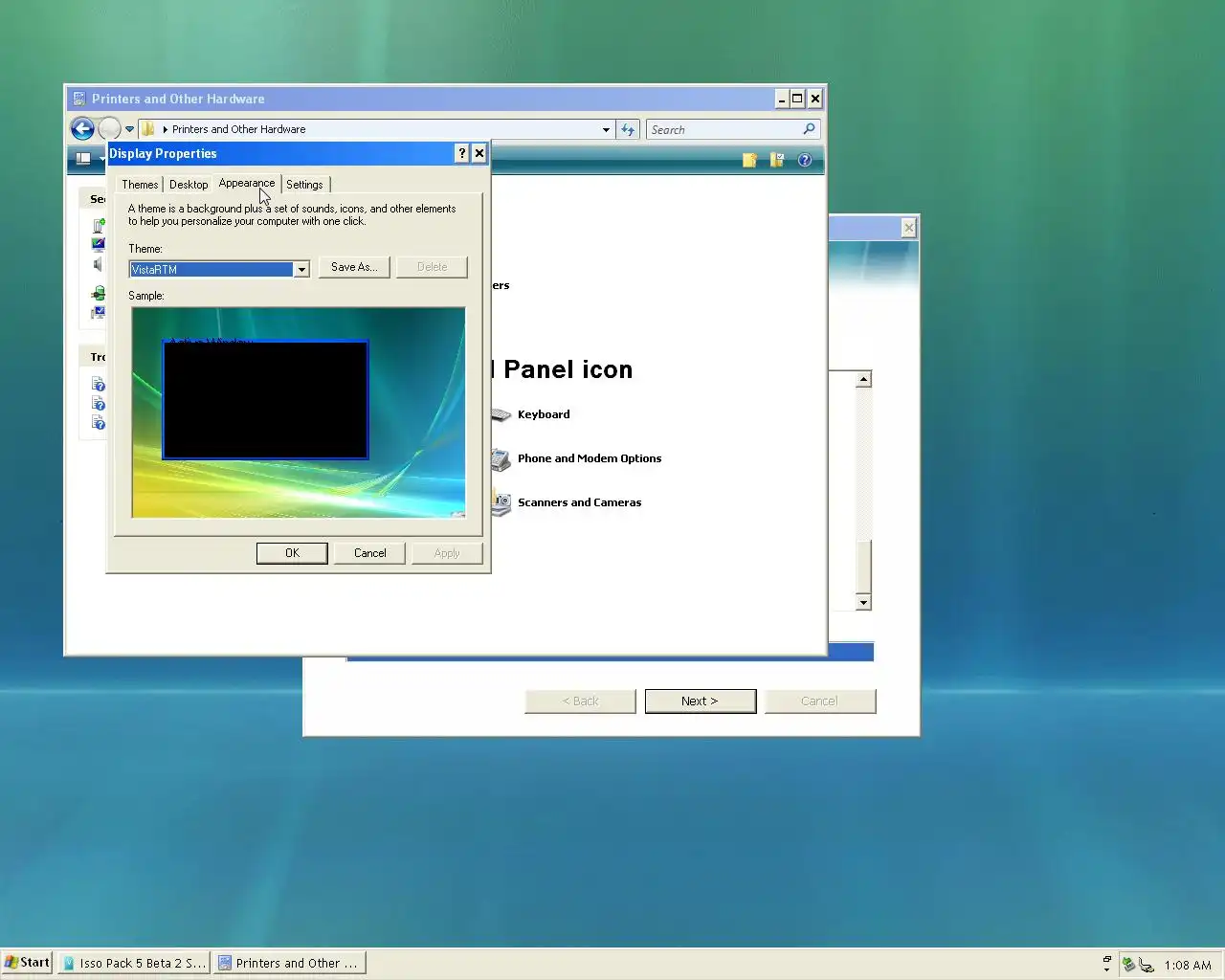Click Scanners and Cameras link text
The height and width of the screenshot is (980, 1225).
tap(579, 502)
